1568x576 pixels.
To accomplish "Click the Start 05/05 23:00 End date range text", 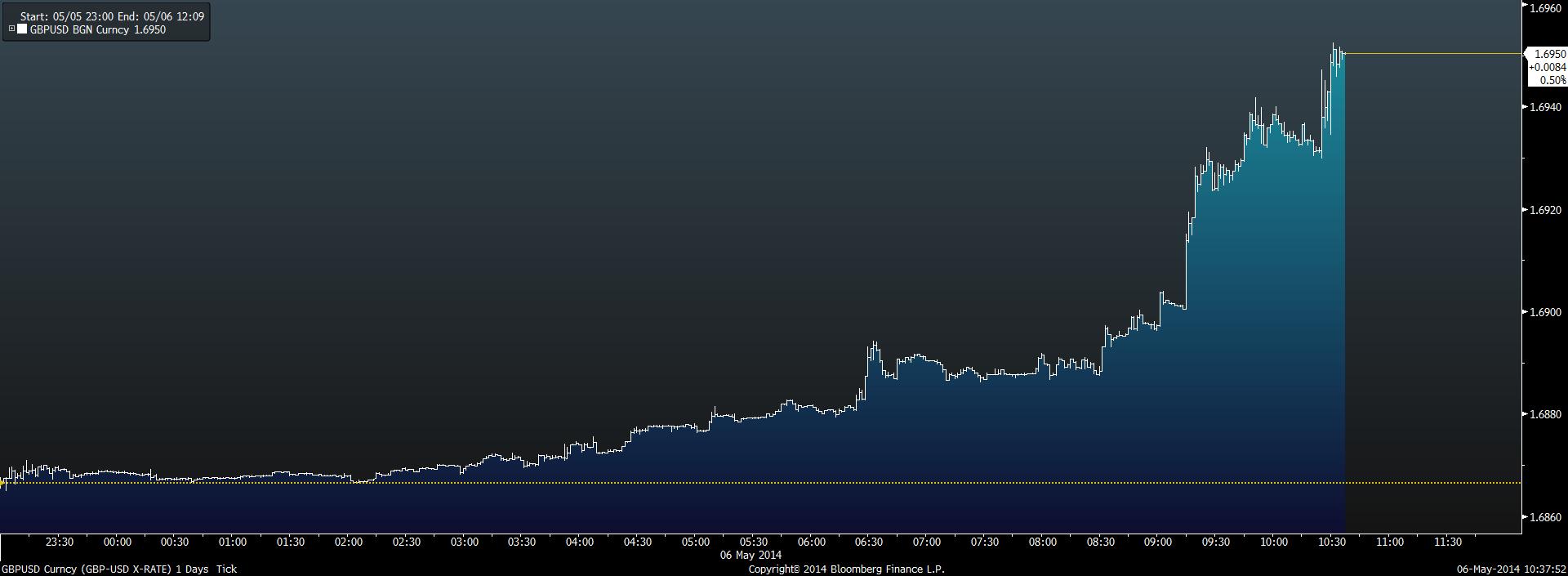I will 112,16.
